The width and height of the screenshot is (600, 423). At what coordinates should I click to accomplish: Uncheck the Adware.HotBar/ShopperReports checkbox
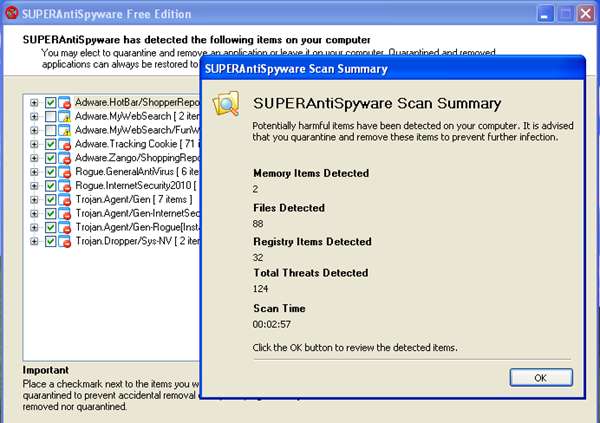(x=51, y=103)
